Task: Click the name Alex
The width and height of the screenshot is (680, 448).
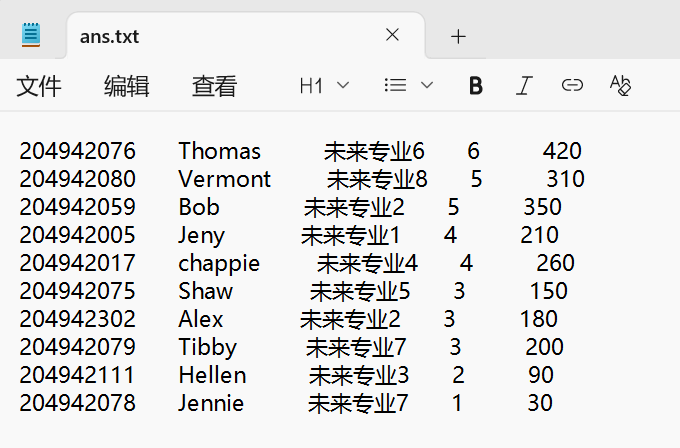Action: click(201, 319)
